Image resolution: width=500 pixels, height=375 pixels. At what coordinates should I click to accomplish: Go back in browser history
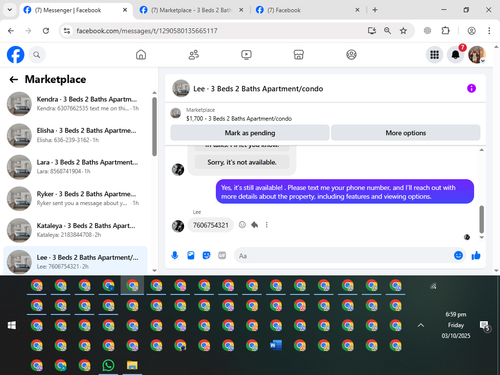(11, 31)
